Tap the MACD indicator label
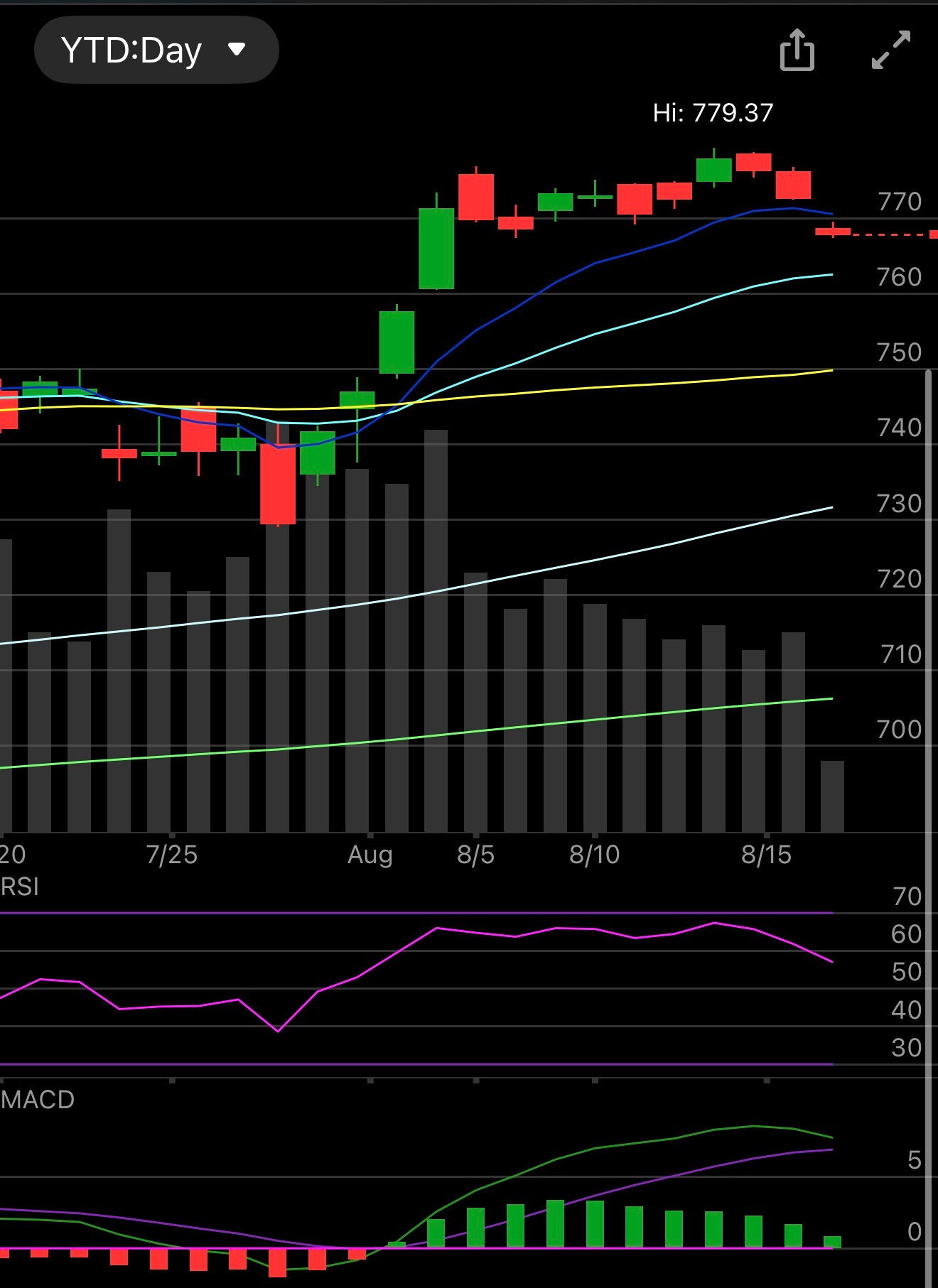Image resolution: width=938 pixels, height=1288 pixels. (38, 1100)
